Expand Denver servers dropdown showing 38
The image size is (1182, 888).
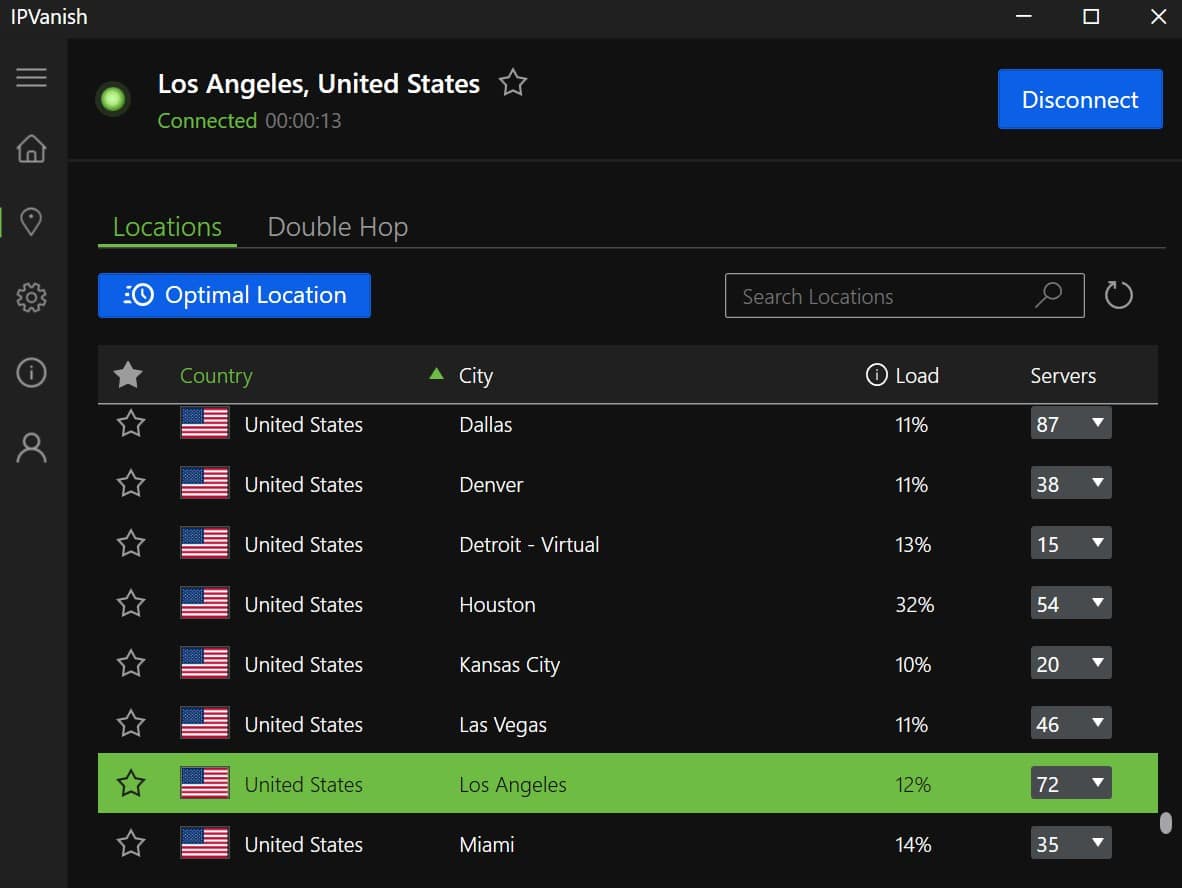click(1070, 483)
